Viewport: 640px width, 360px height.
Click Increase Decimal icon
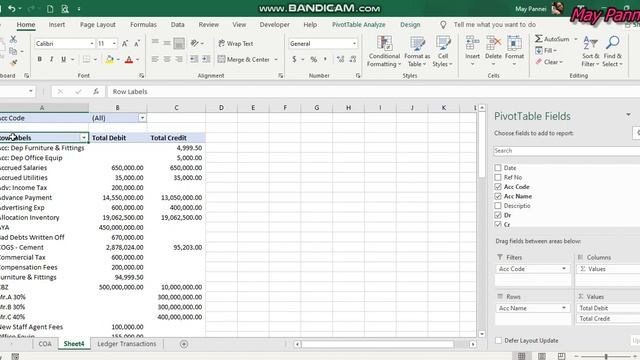[340, 60]
